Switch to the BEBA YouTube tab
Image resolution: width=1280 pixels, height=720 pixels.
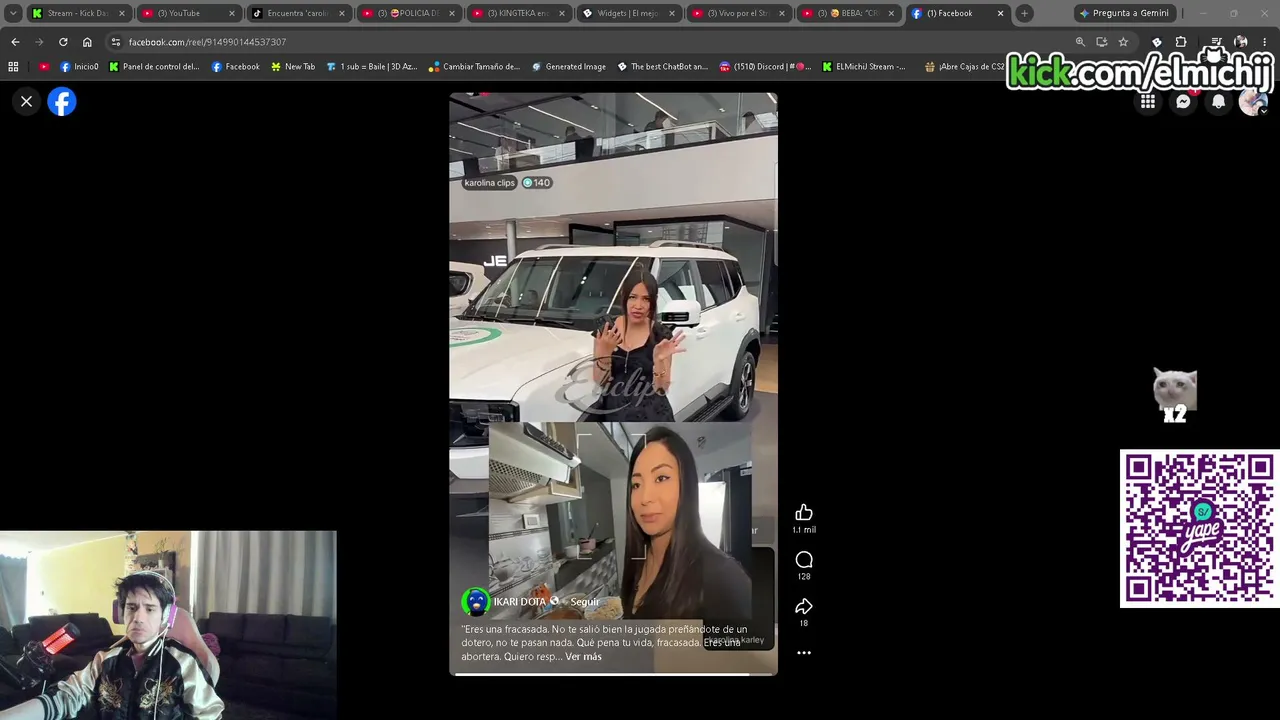(x=848, y=13)
